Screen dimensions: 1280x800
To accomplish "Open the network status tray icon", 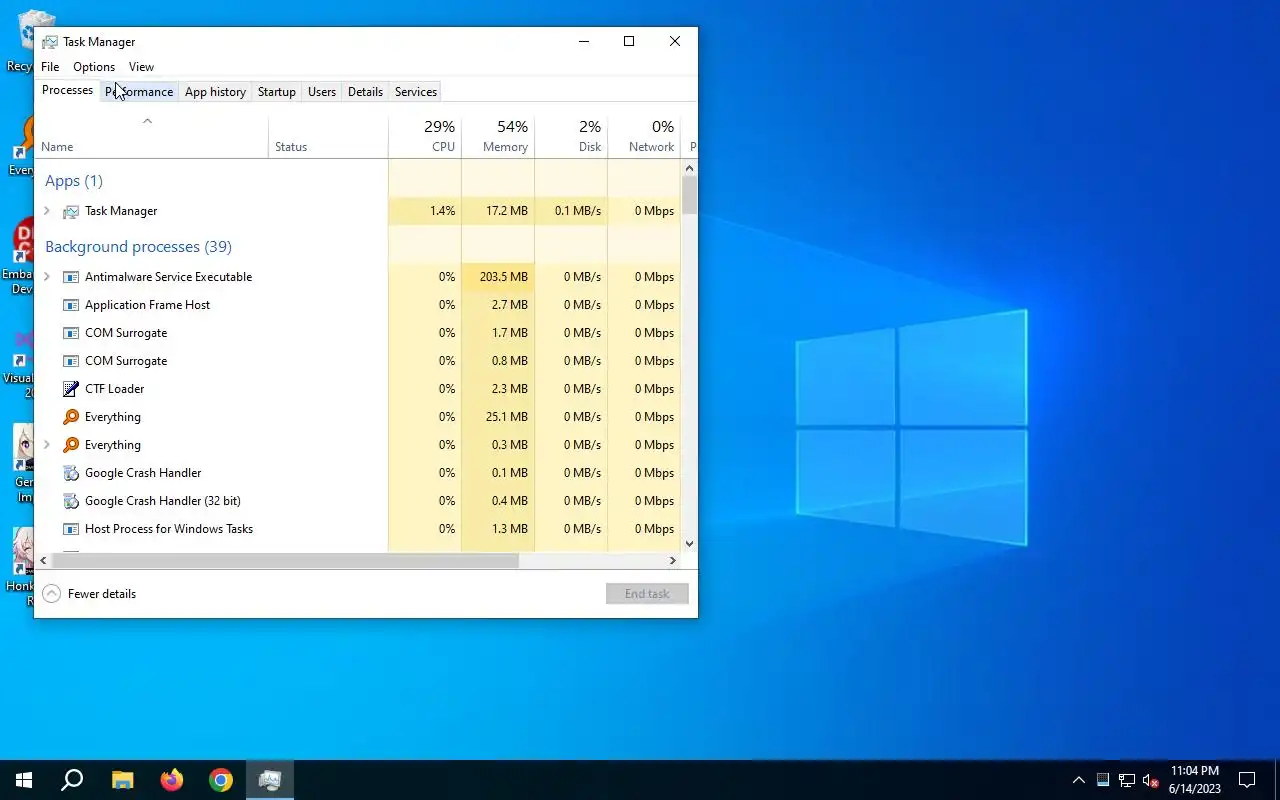I will click(1127, 780).
